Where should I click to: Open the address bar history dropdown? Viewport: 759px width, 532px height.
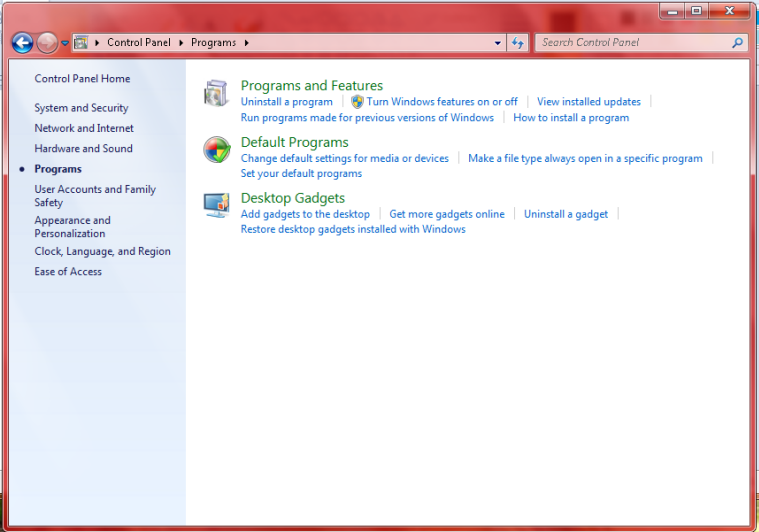click(x=498, y=43)
